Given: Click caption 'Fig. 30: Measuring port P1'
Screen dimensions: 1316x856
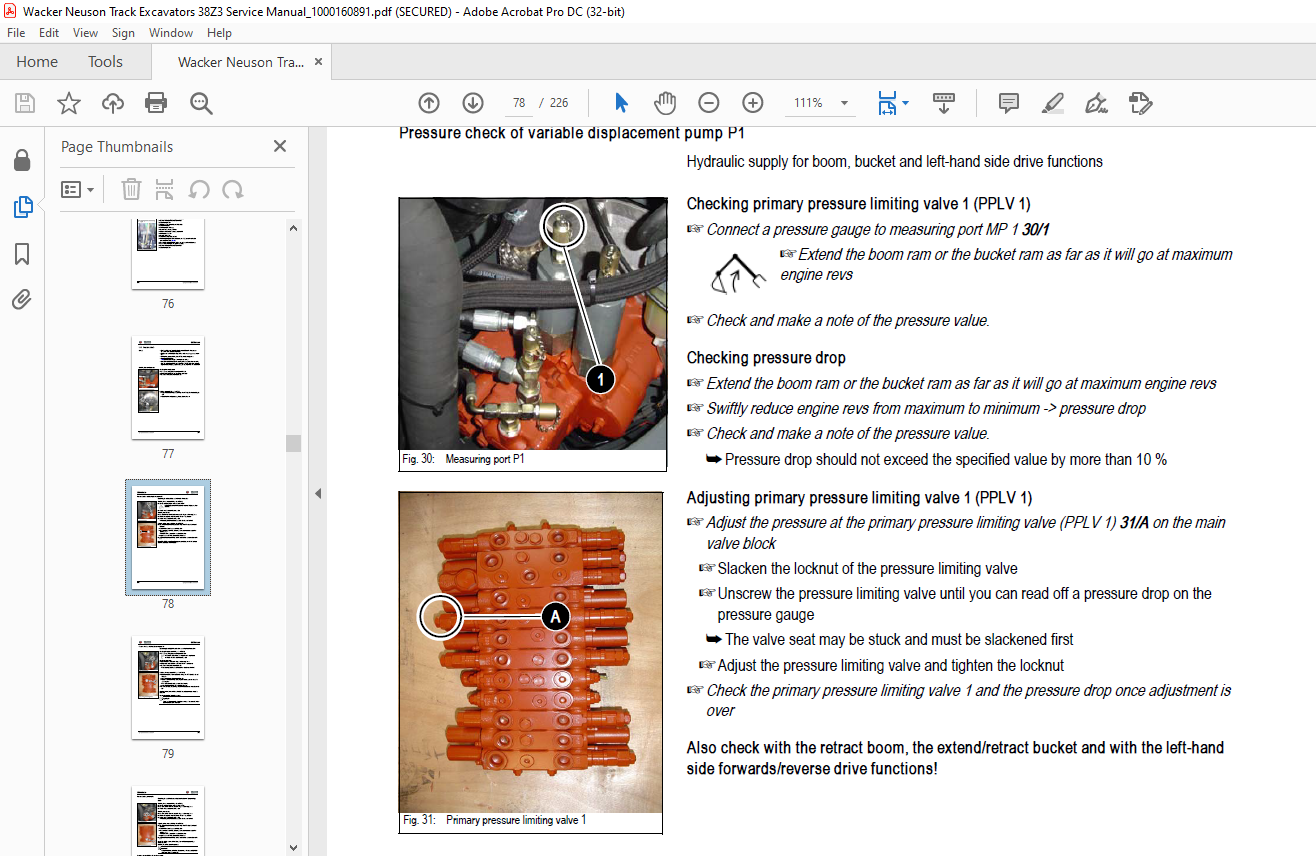Looking at the screenshot, I should tap(463, 460).
